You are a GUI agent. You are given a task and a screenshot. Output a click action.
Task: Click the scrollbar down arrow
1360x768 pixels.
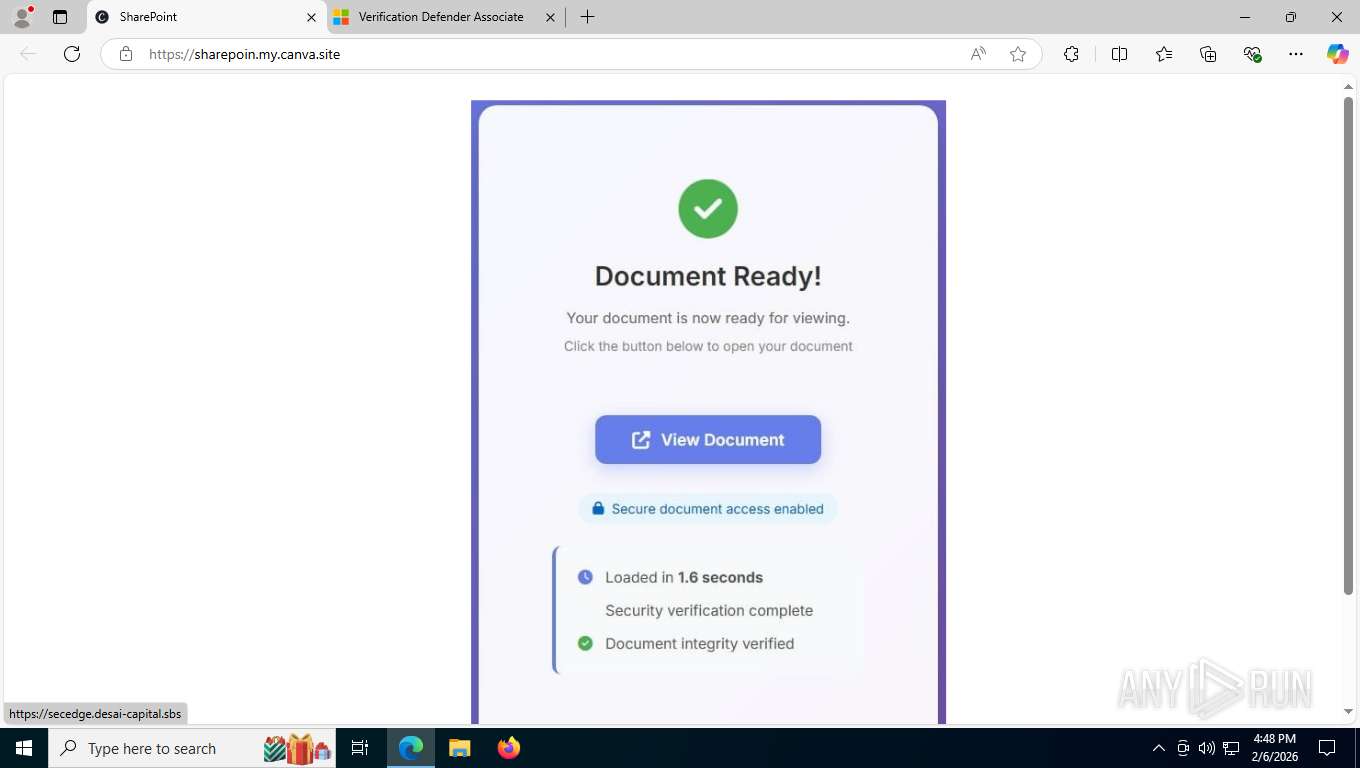click(1348, 711)
